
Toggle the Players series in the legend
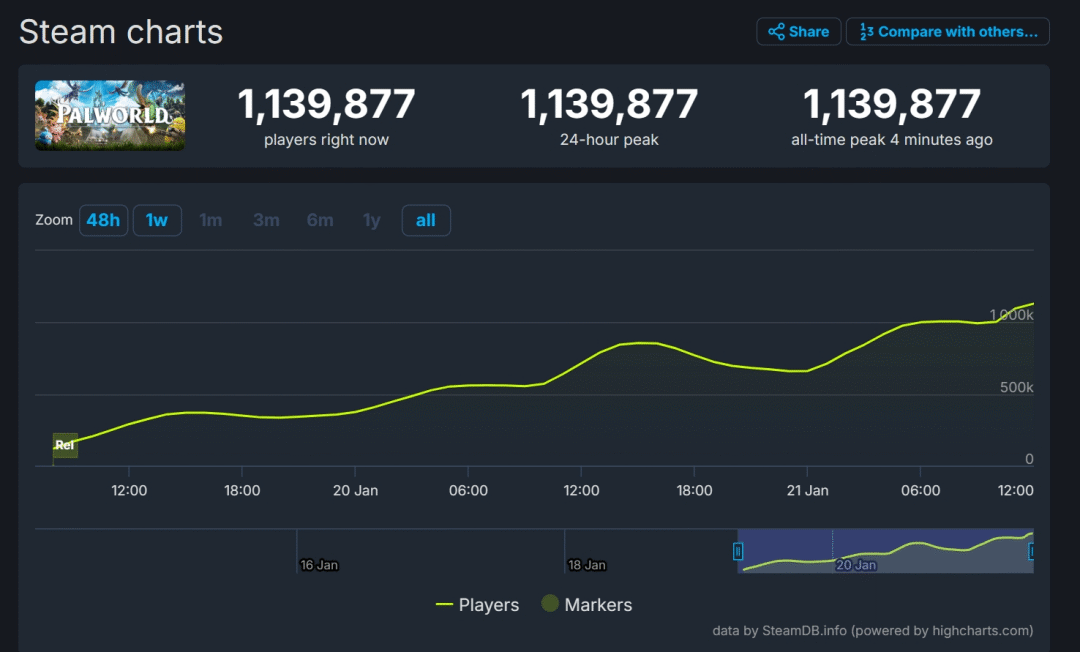[478, 605]
